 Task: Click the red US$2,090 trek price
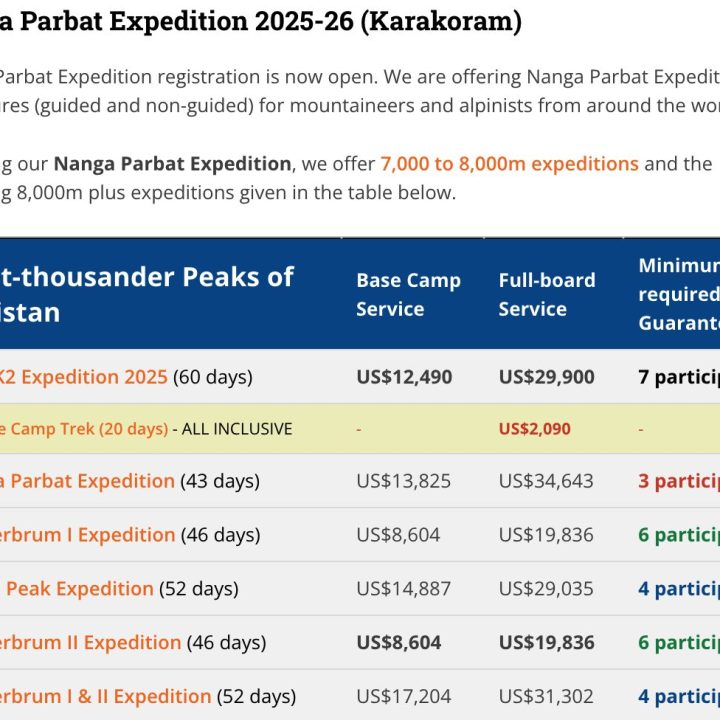[x=534, y=429]
